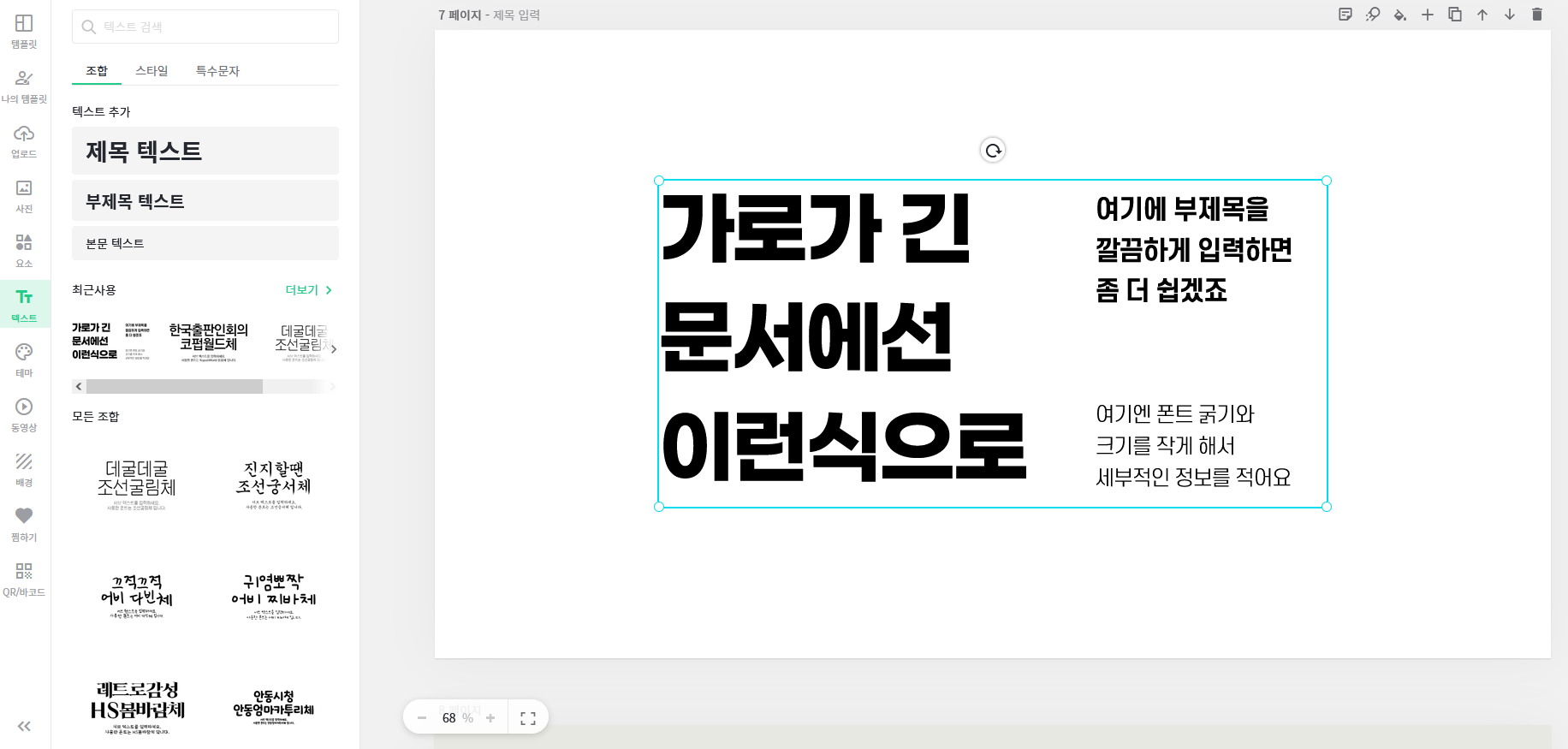The width and height of the screenshot is (1568, 749).
Task: Click the page background fill bucket icon
Action: pos(1400,15)
